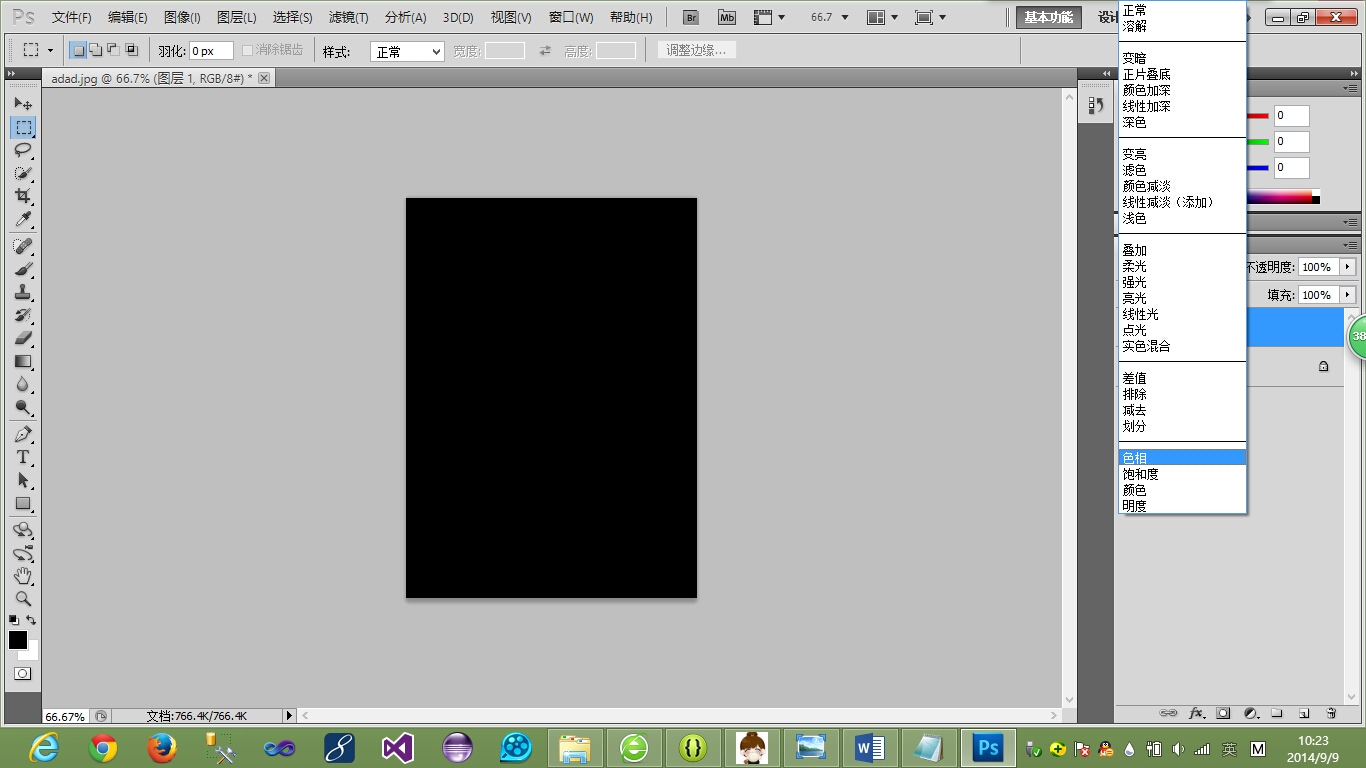Select the Clone Stamp tool
Image resolution: width=1366 pixels, height=768 pixels.
pyautogui.click(x=23, y=292)
